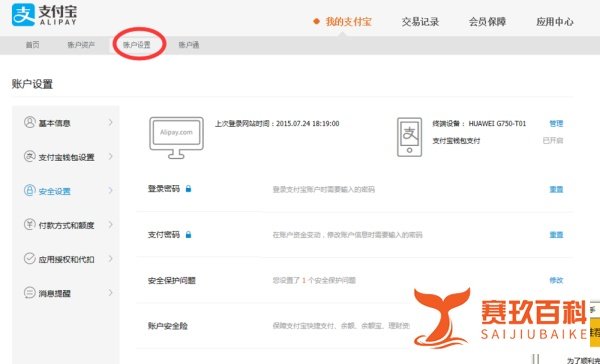Image resolution: width=600 pixels, height=364 pixels.
Task: Expand the 安全设置 chevron arrow
Action: tap(111, 191)
